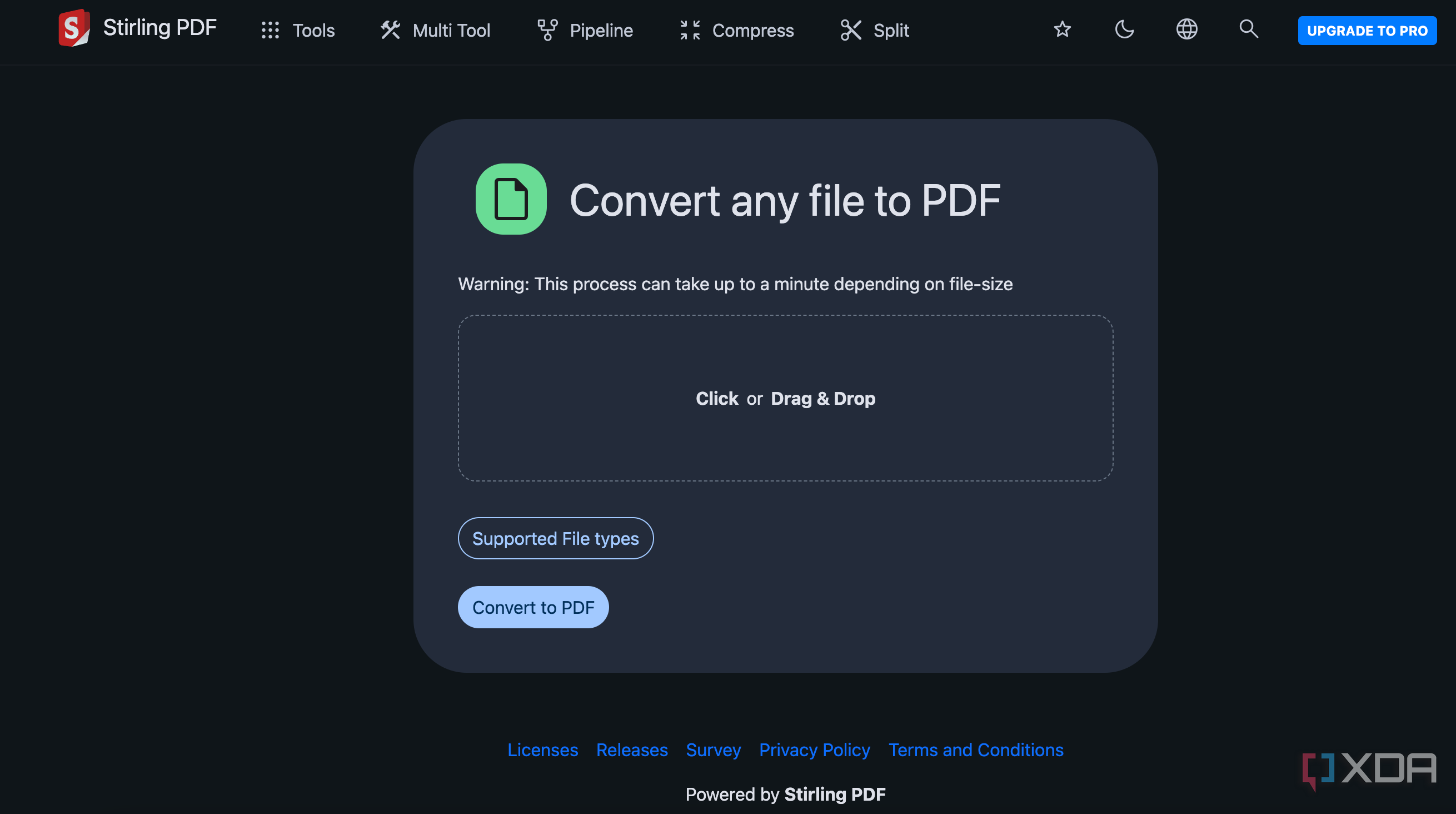The image size is (1456, 814).
Task: Open the Compress tool
Action: [737, 30]
